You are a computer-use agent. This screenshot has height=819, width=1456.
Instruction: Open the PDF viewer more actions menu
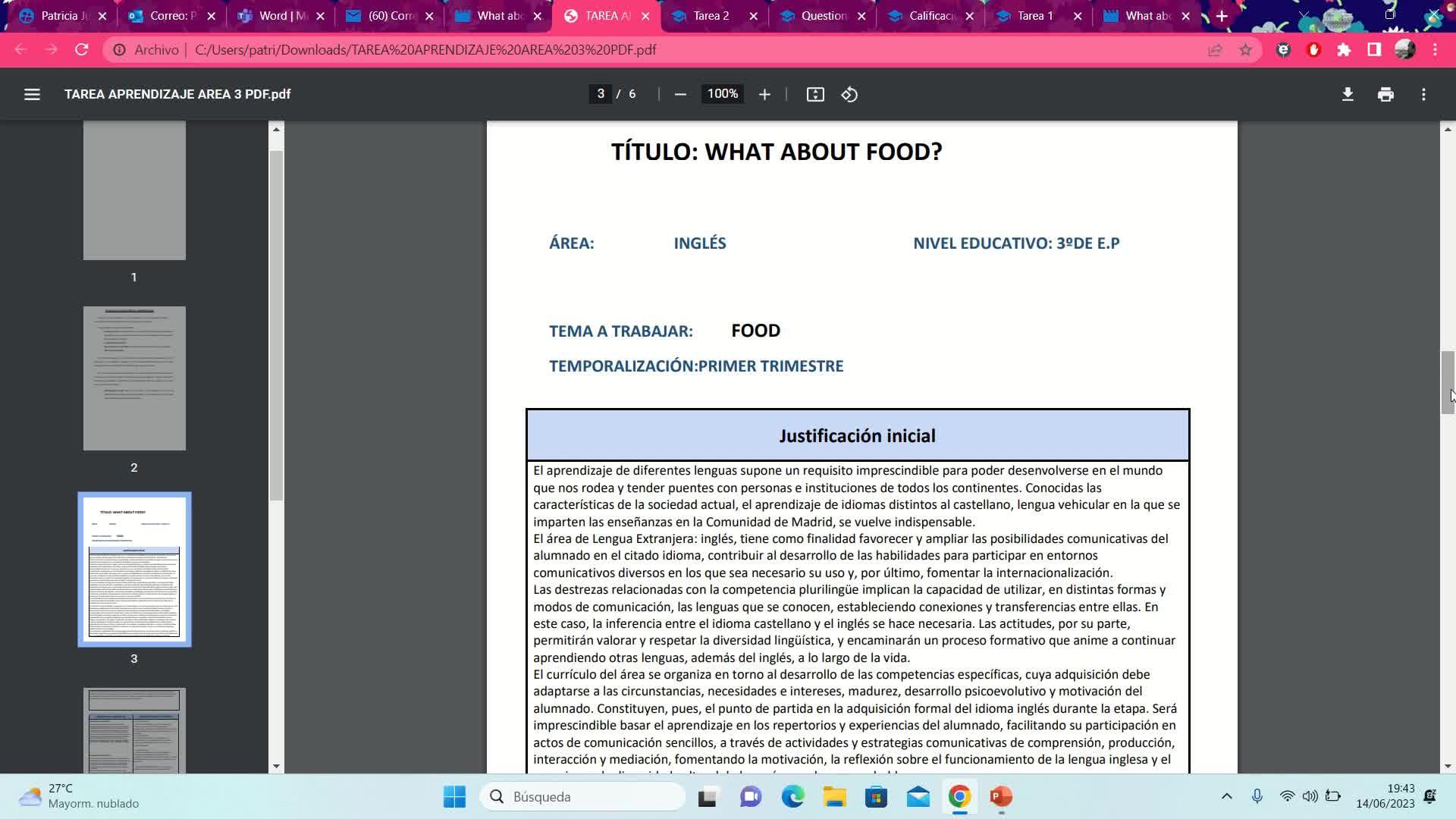[1423, 94]
